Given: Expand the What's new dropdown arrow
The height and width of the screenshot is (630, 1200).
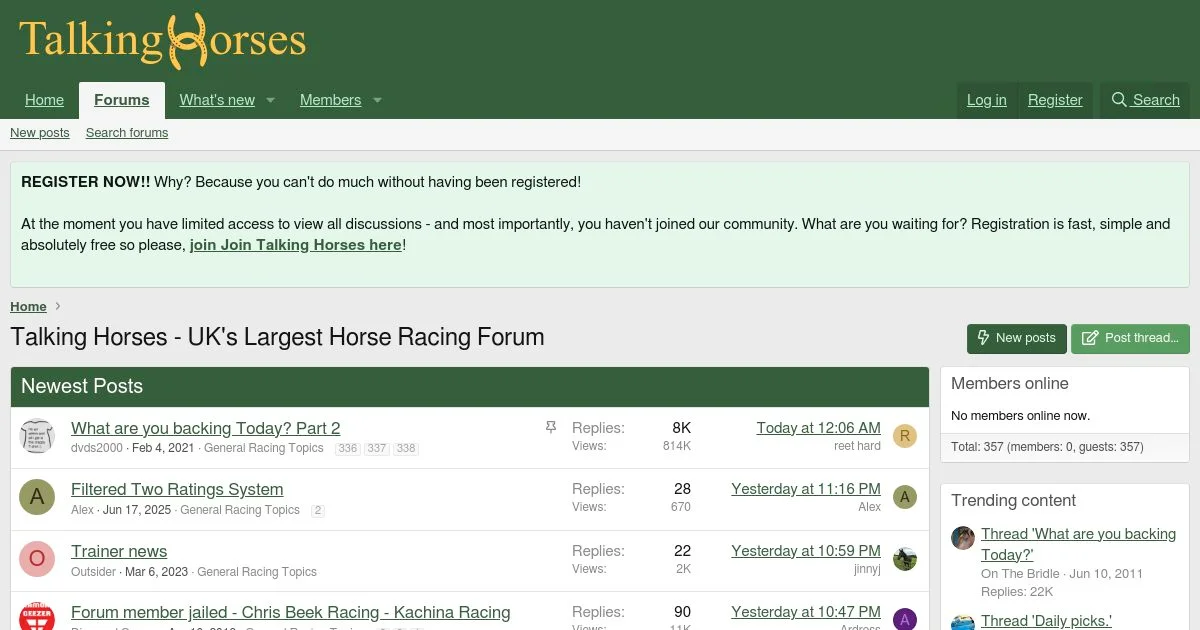Looking at the screenshot, I should coord(270,100).
